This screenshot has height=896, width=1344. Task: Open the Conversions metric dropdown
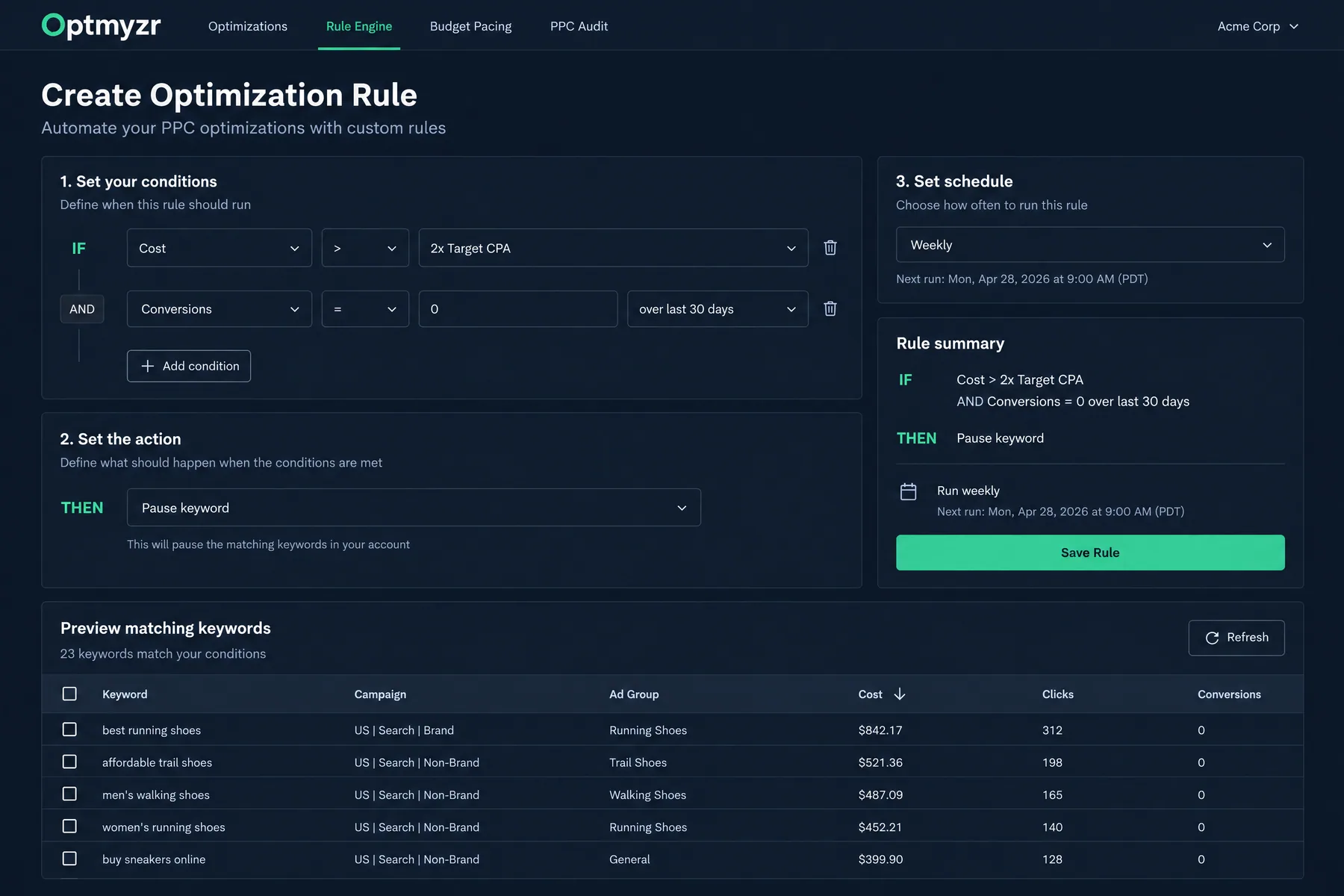click(x=220, y=309)
